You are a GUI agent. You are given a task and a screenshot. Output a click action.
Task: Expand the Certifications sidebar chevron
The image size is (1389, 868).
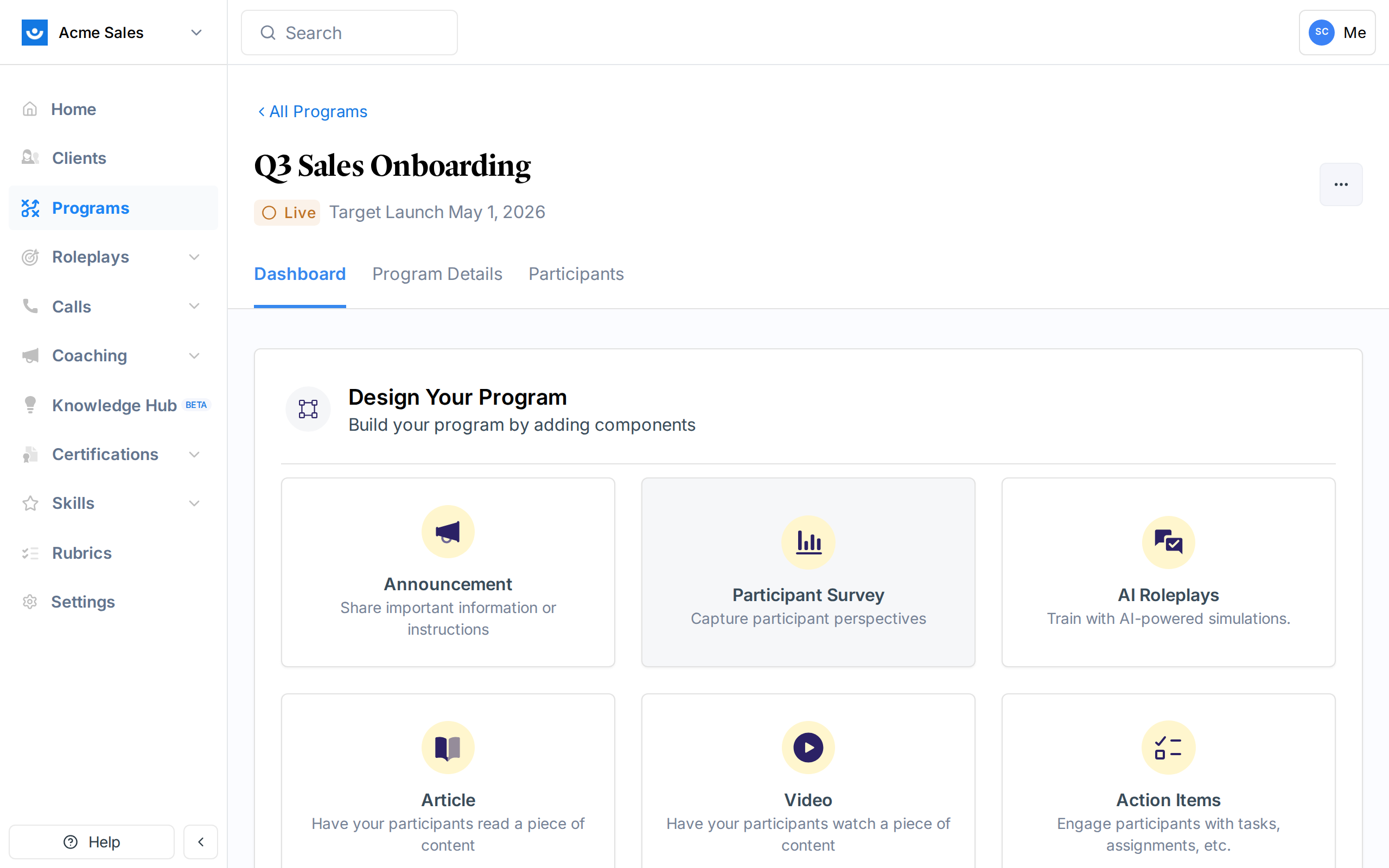pos(195,455)
